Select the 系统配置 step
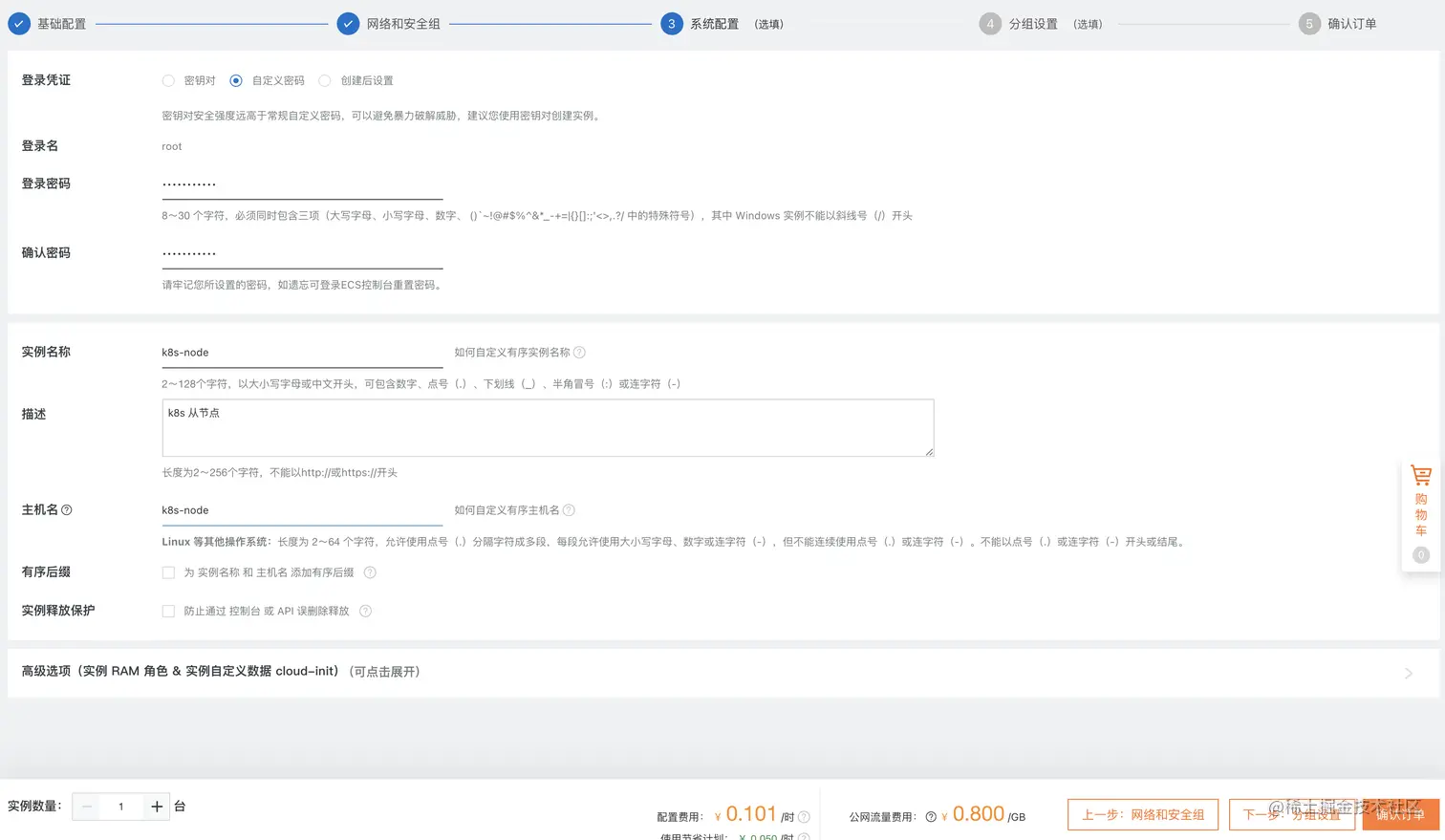 722,24
